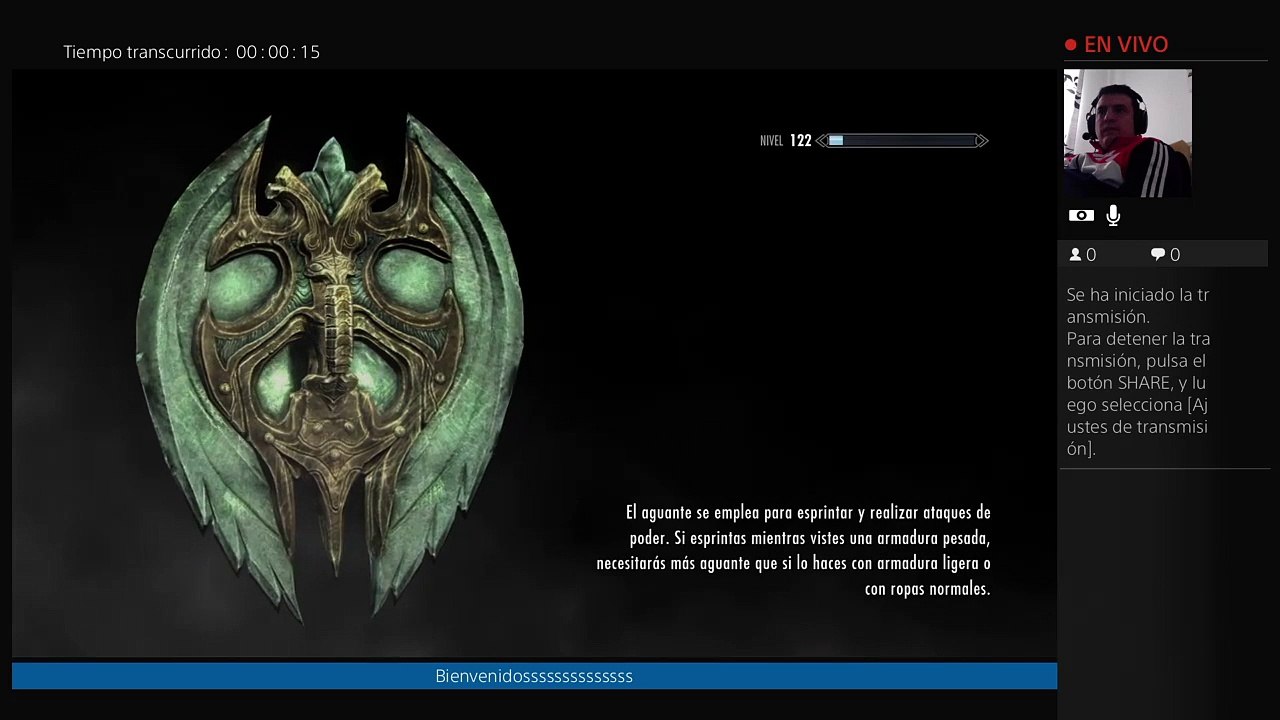Open the comments speech bubble icon

(1158, 255)
